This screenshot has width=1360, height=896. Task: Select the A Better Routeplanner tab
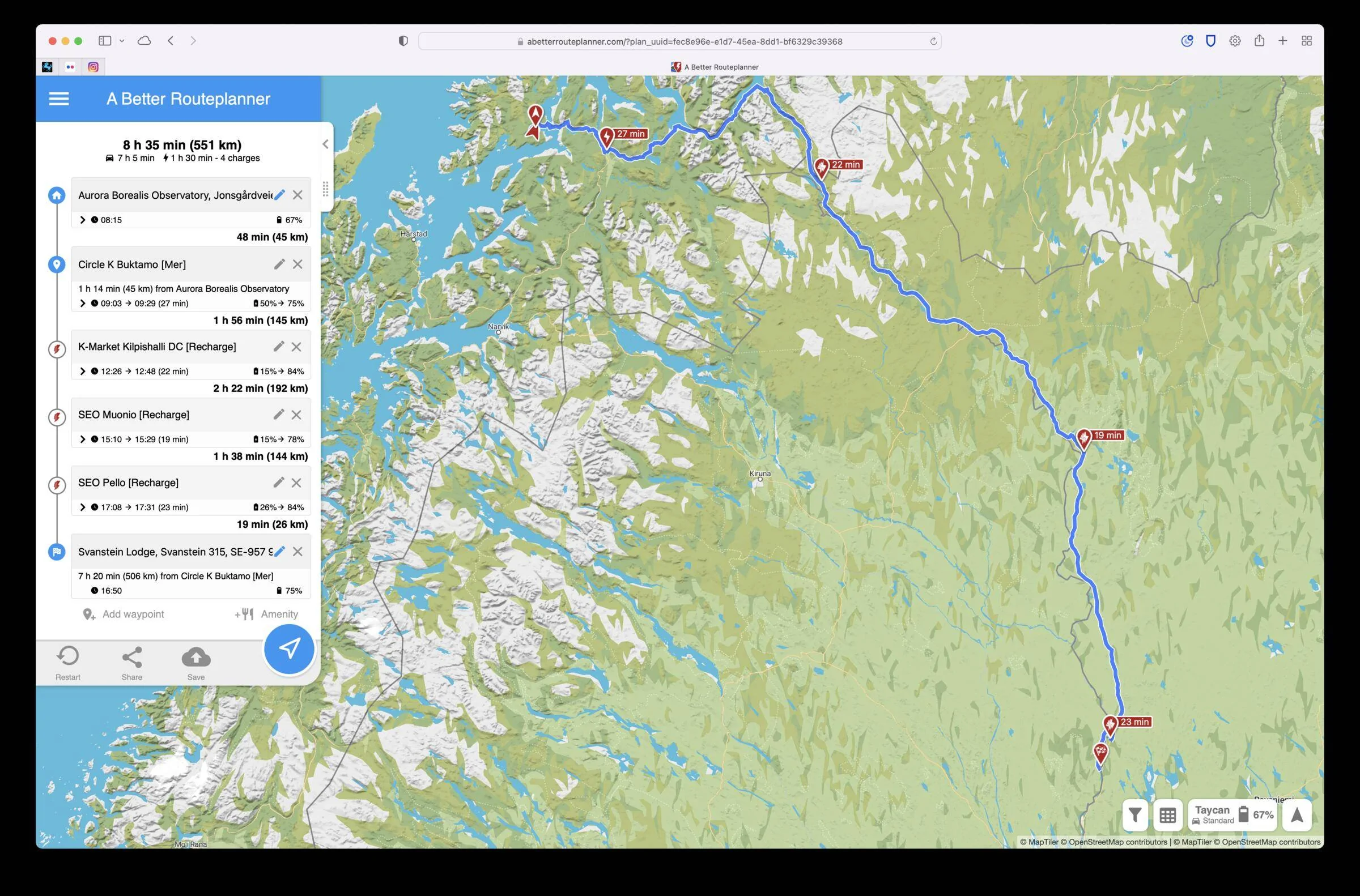(715, 67)
